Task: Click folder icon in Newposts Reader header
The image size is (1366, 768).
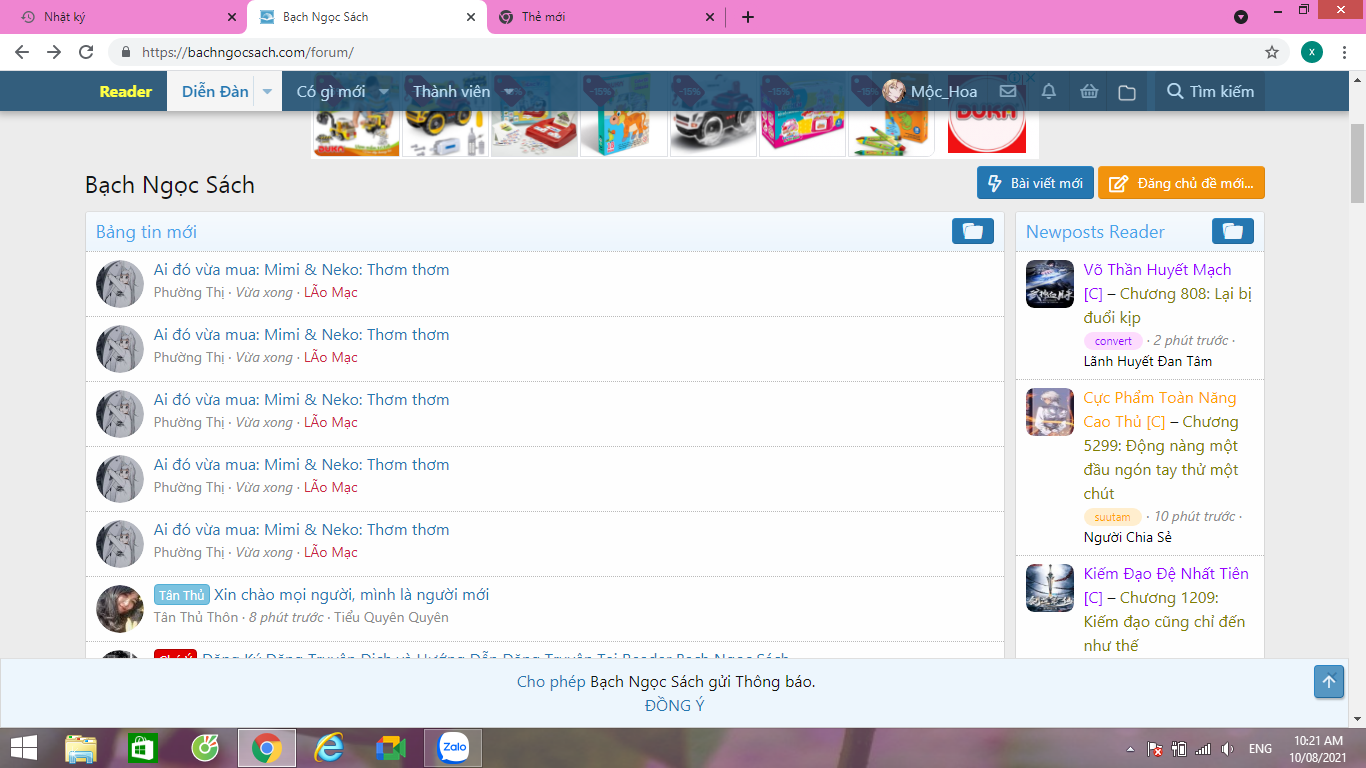Action: tap(1232, 231)
